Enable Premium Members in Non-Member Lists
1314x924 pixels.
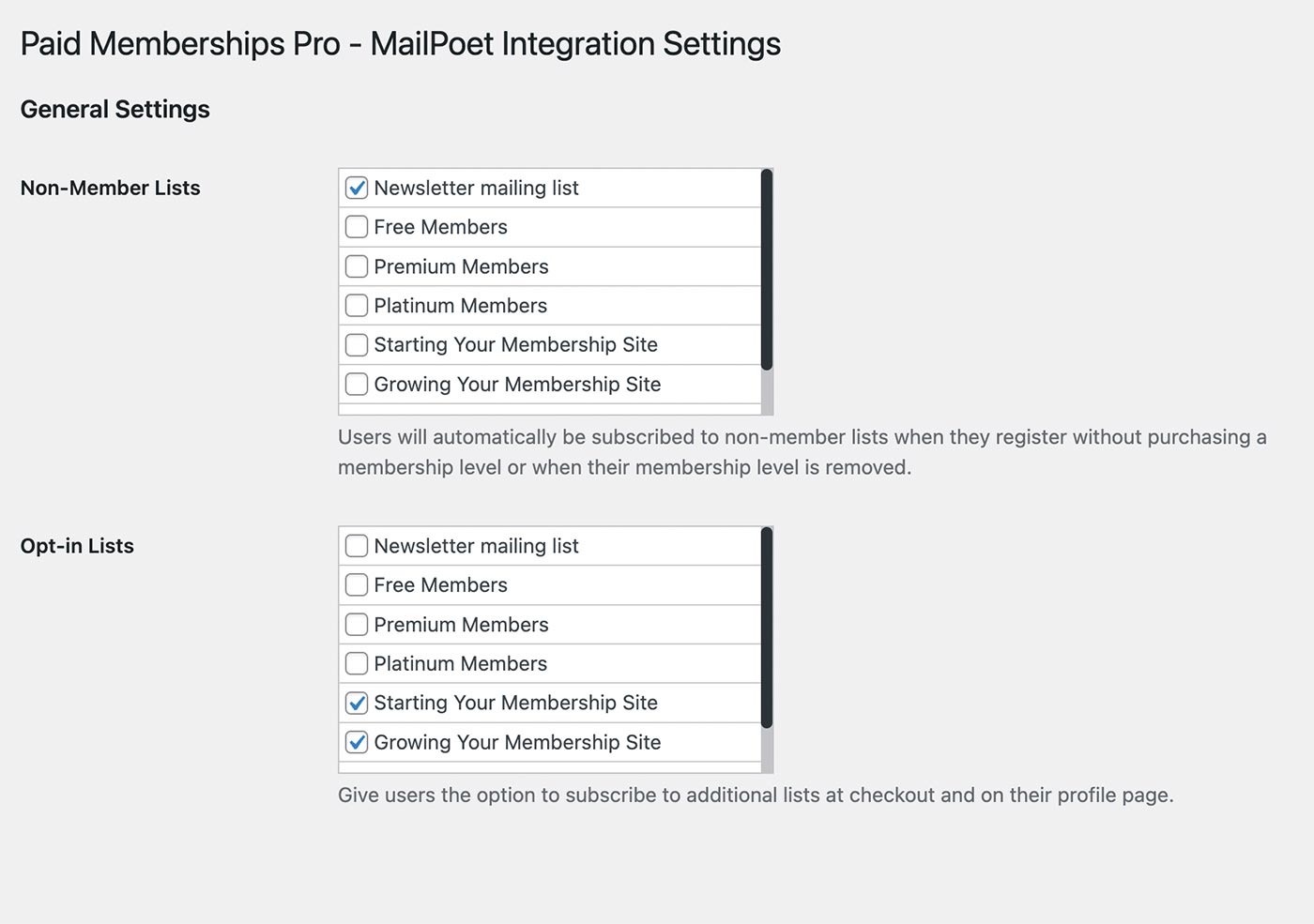tap(357, 266)
